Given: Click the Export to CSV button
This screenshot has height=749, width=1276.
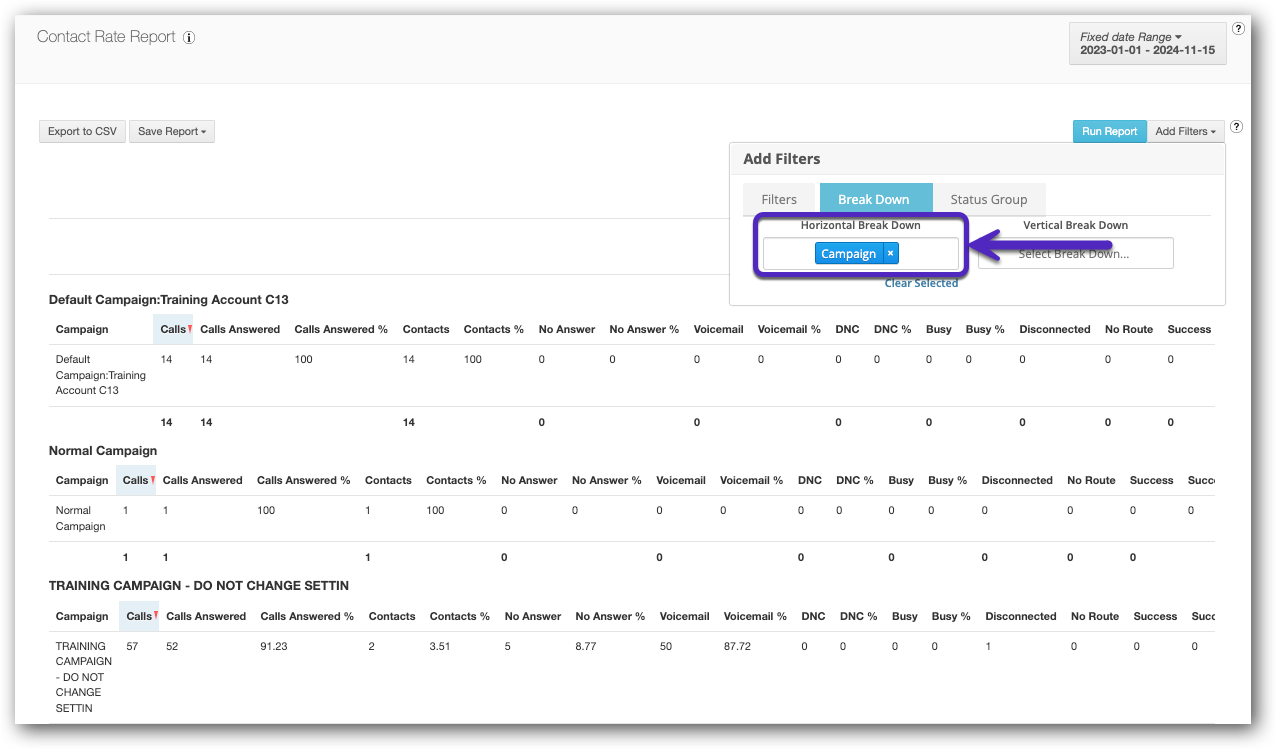Looking at the screenshot, I should click(82, 131).
